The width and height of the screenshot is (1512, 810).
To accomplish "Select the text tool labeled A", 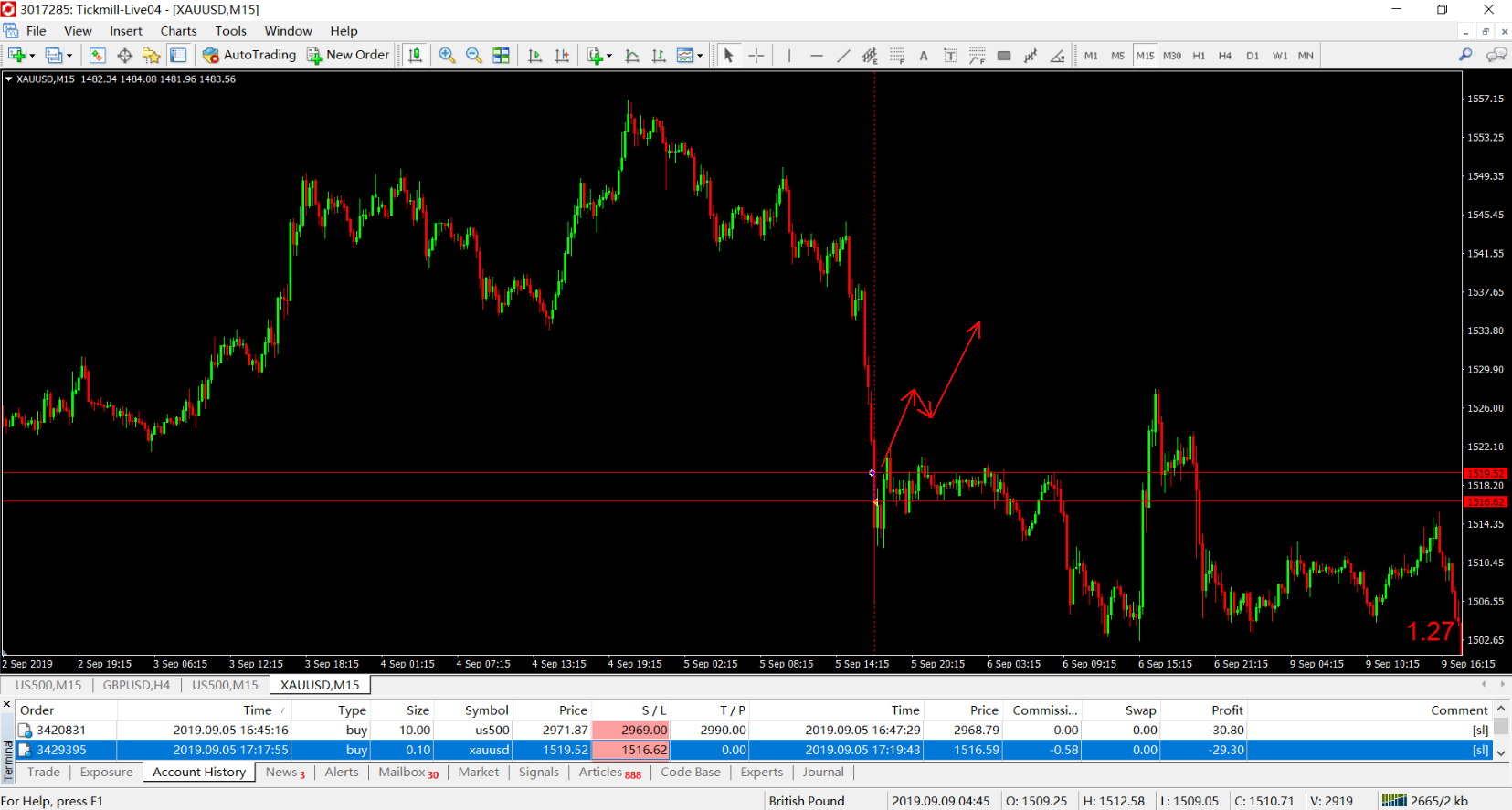I will [924, 56].
